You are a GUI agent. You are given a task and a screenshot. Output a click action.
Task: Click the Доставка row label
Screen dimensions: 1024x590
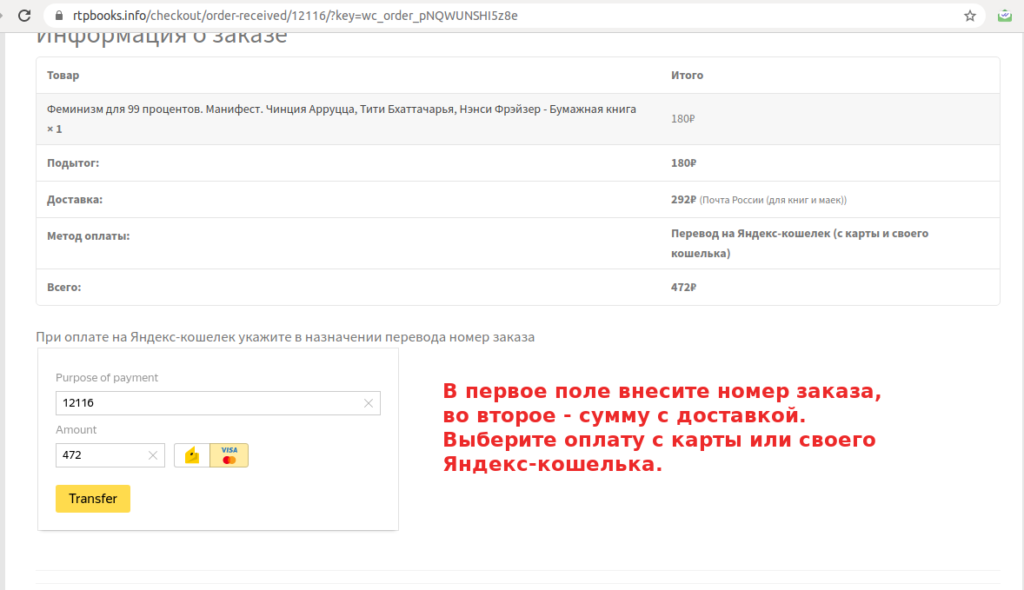[x=74, y=200]
